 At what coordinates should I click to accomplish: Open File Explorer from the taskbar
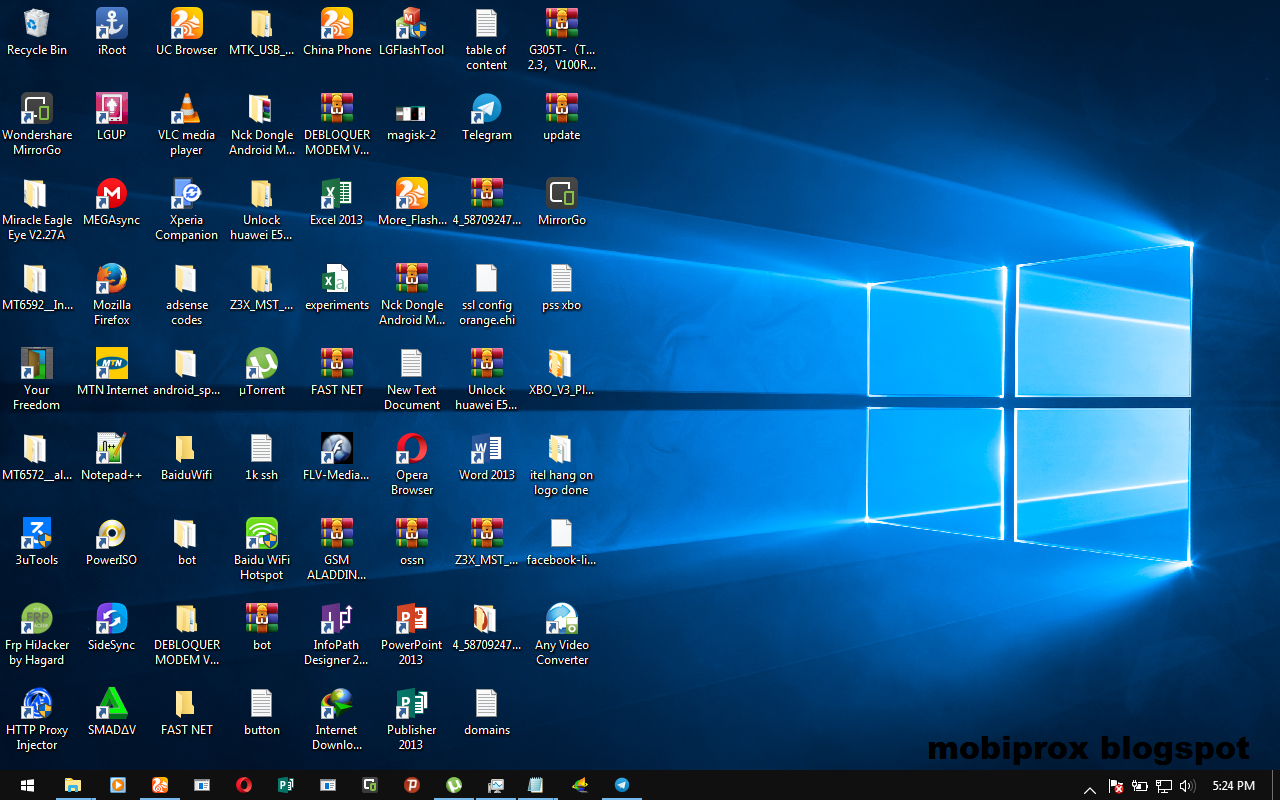coord(73,786)
